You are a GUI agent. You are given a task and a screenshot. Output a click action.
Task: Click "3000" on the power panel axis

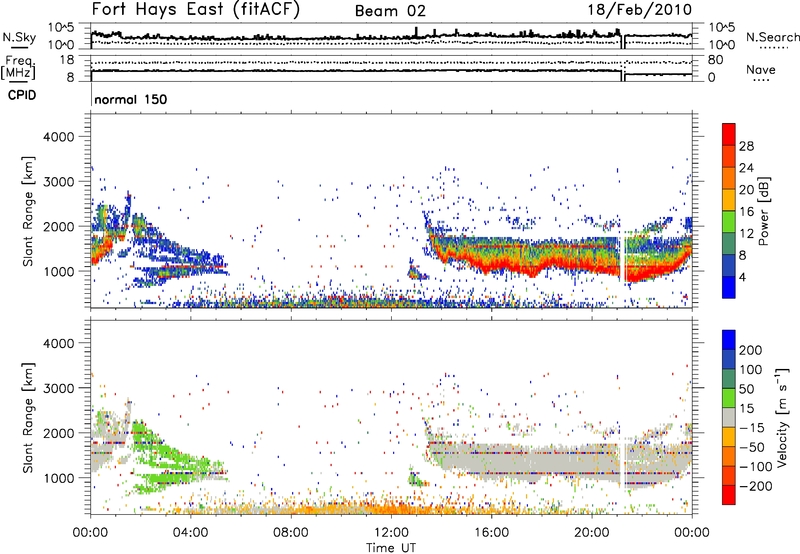click(x=58, y=182)
